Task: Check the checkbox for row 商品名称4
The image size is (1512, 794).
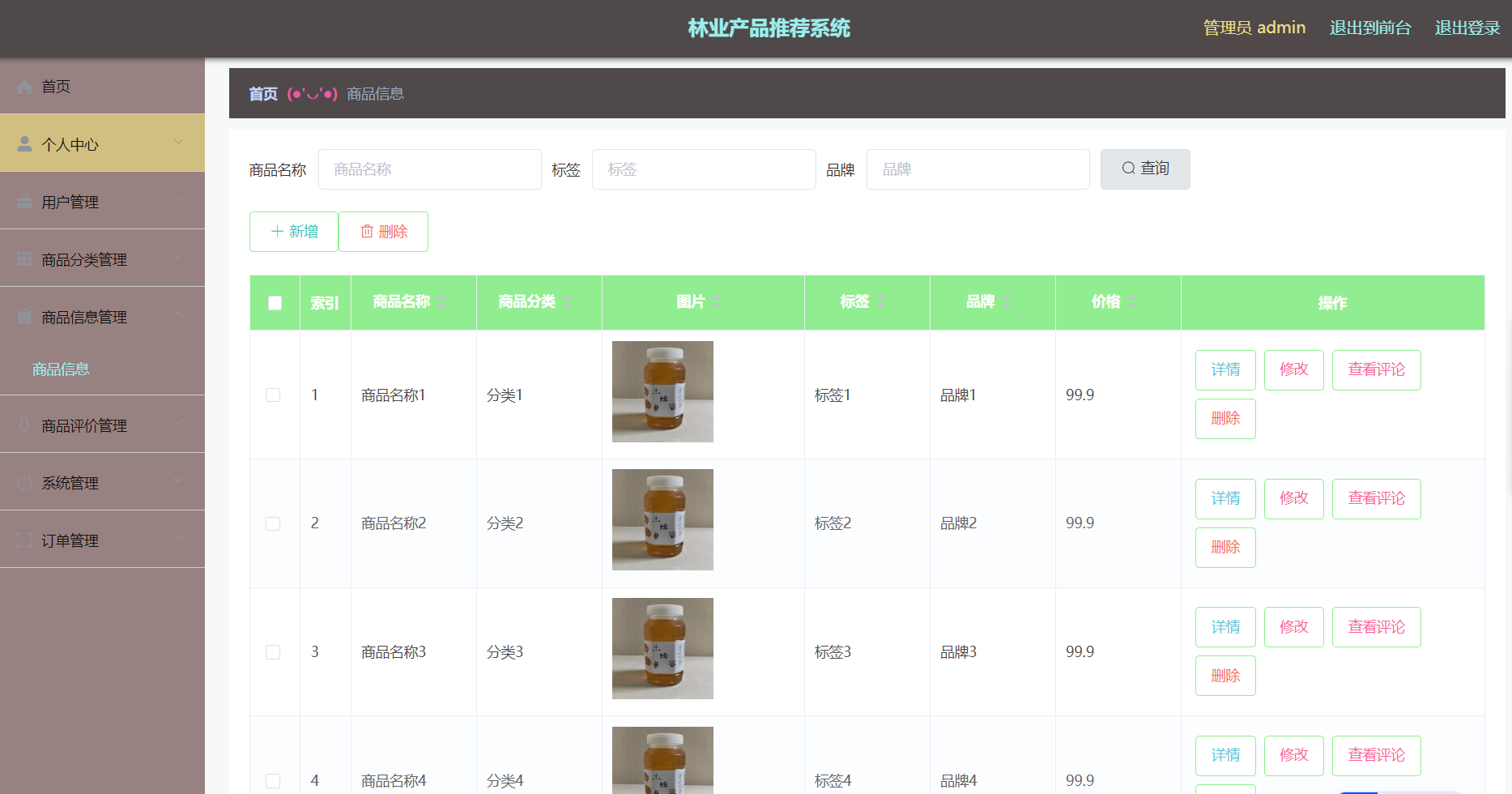Action: [x=273, y=781]
